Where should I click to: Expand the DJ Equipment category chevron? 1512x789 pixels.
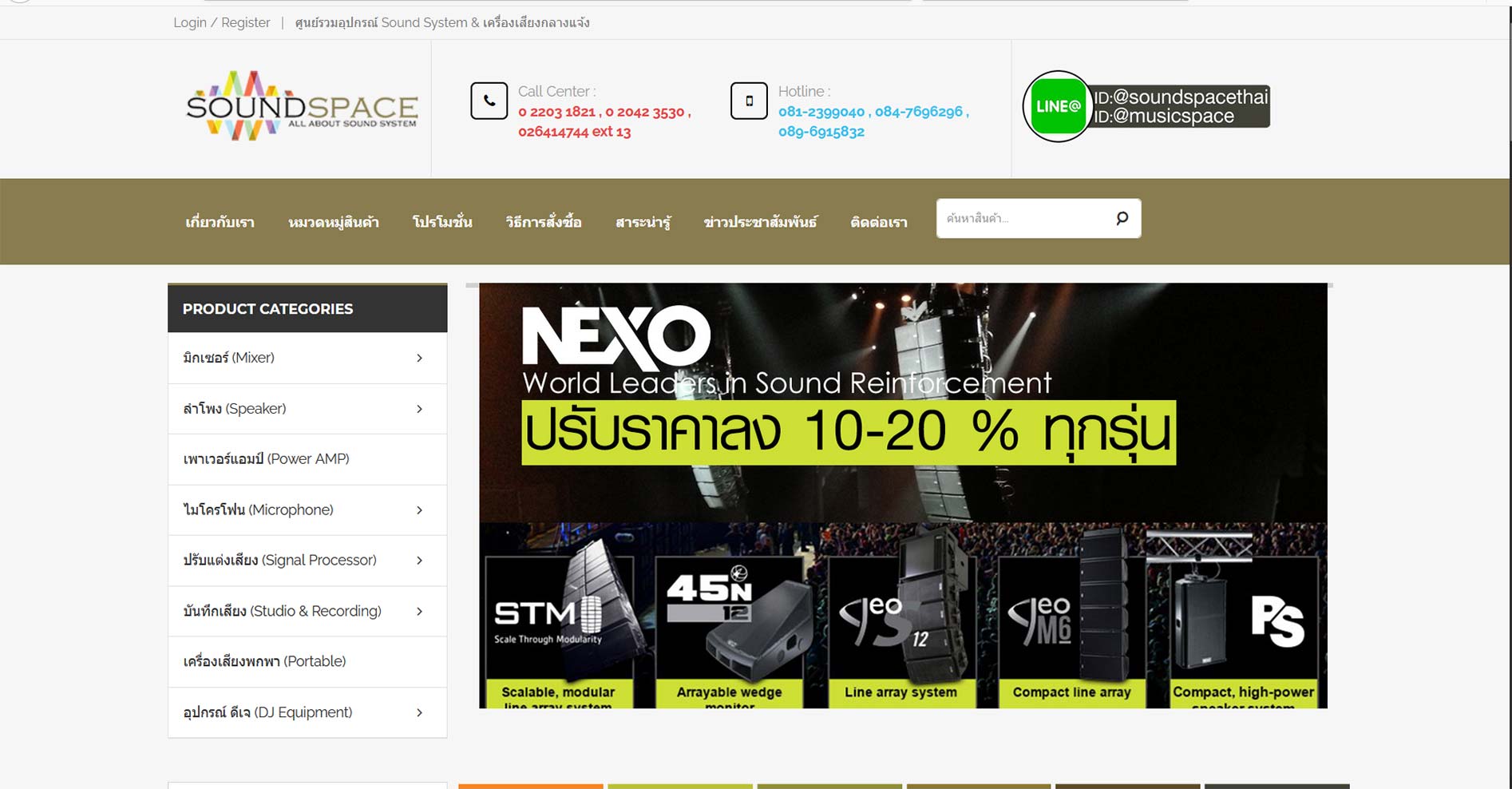coord(419,712)
